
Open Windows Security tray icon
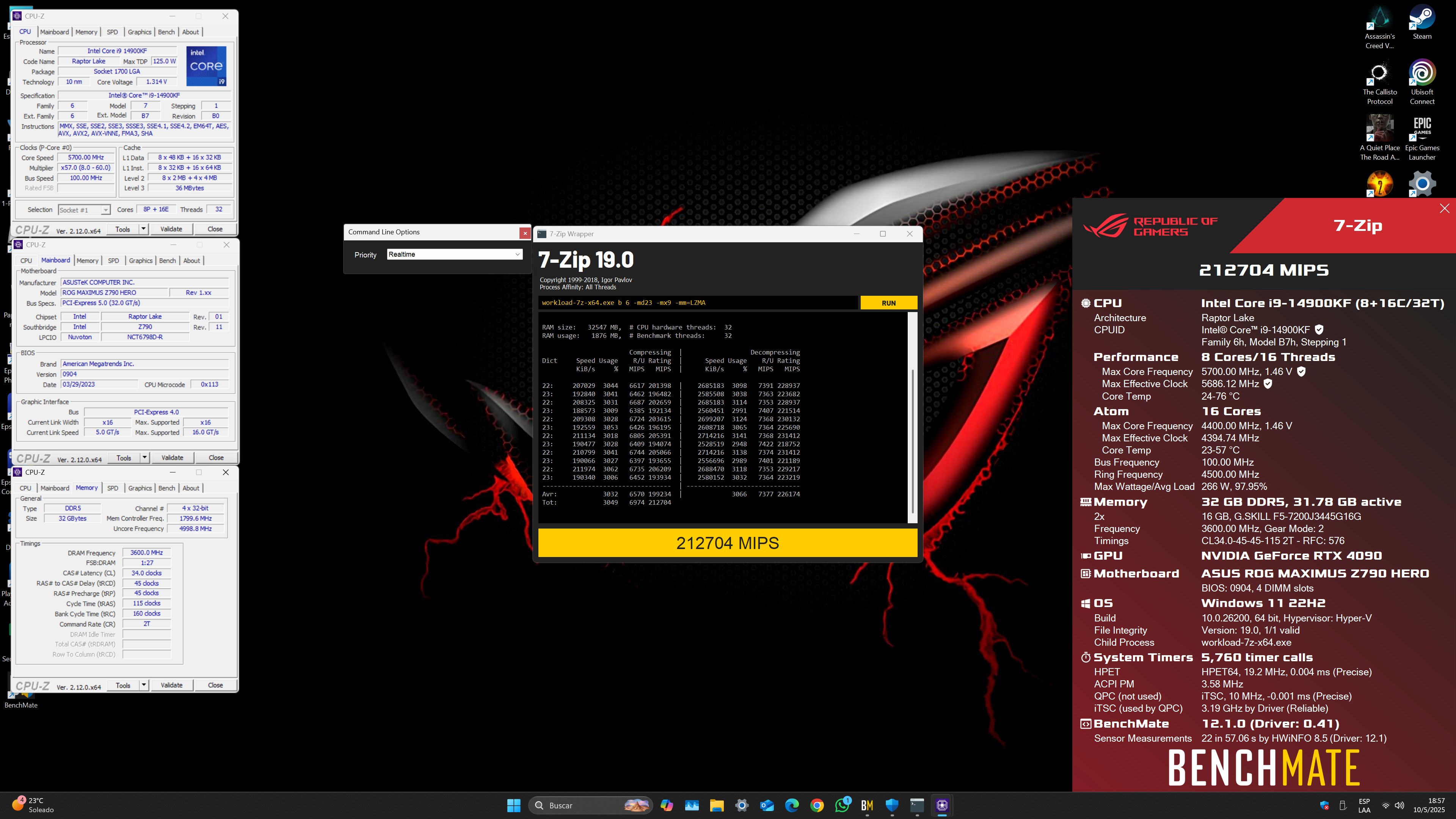1324,805
